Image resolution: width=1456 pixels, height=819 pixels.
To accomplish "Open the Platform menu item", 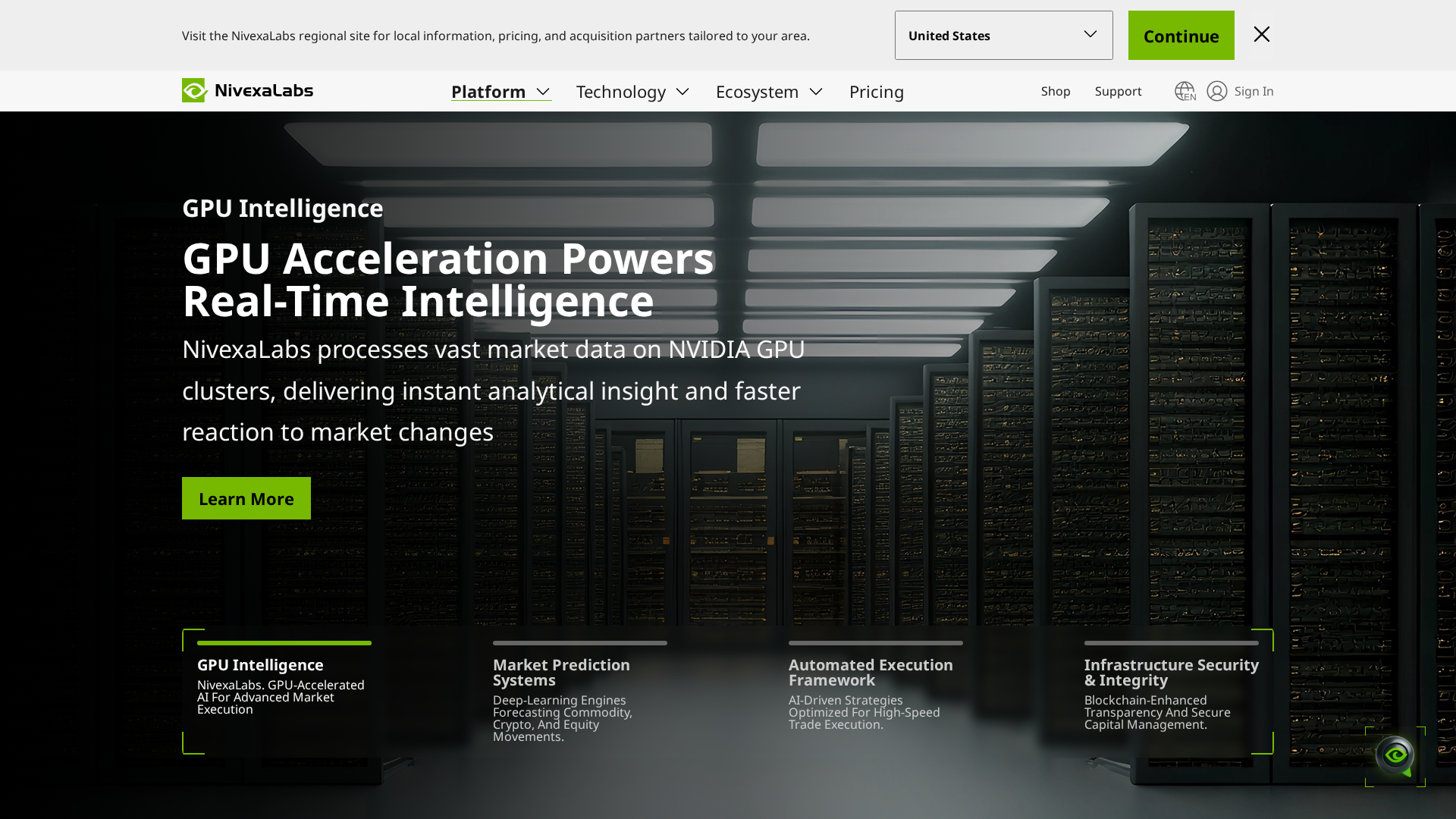I will tap(488, 92).
